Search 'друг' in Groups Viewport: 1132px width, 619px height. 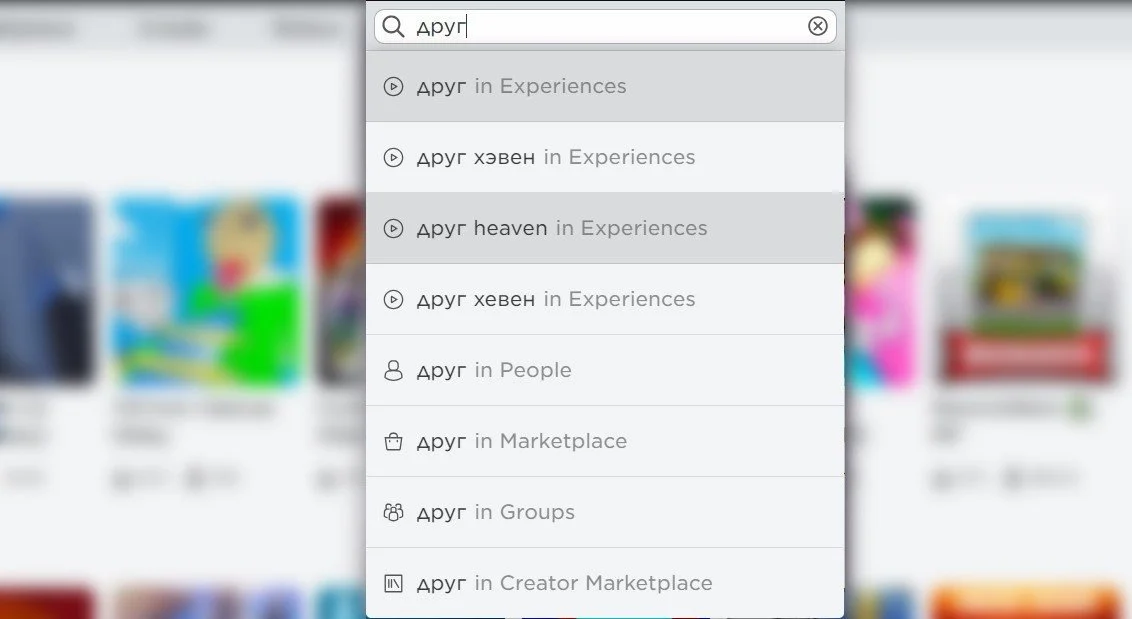605,512
